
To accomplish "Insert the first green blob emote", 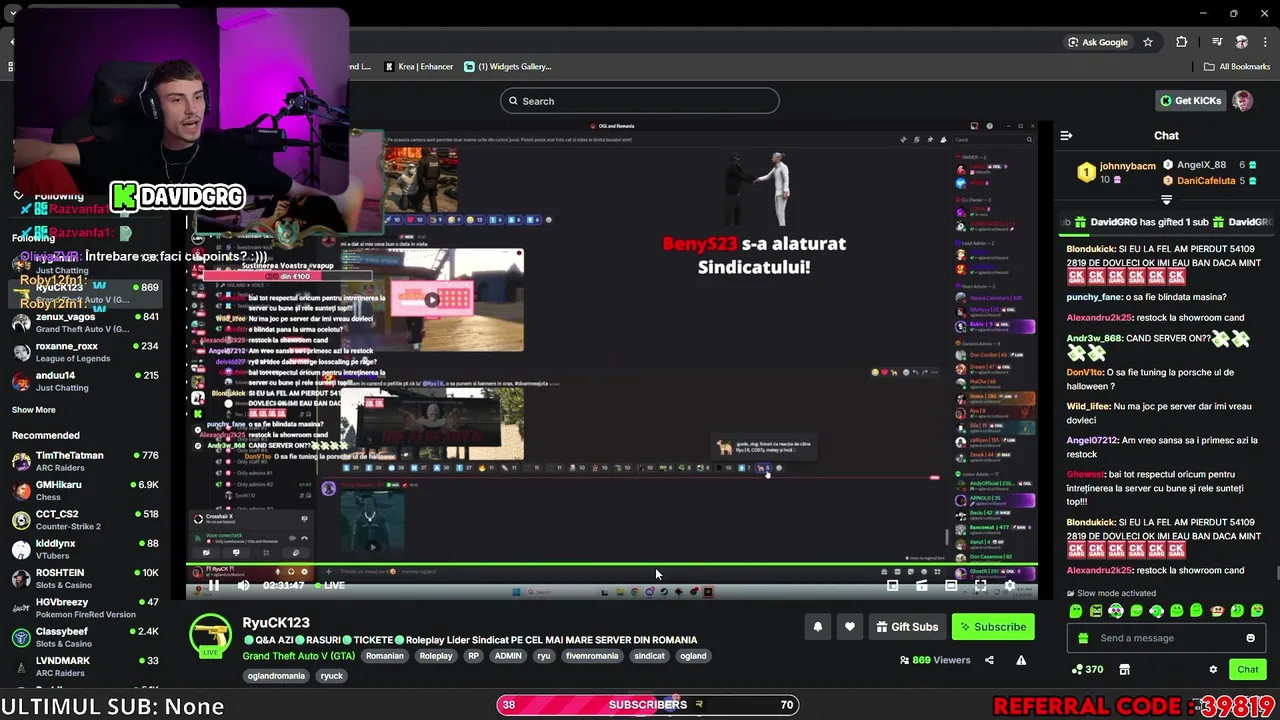I will coord(1075,611).
